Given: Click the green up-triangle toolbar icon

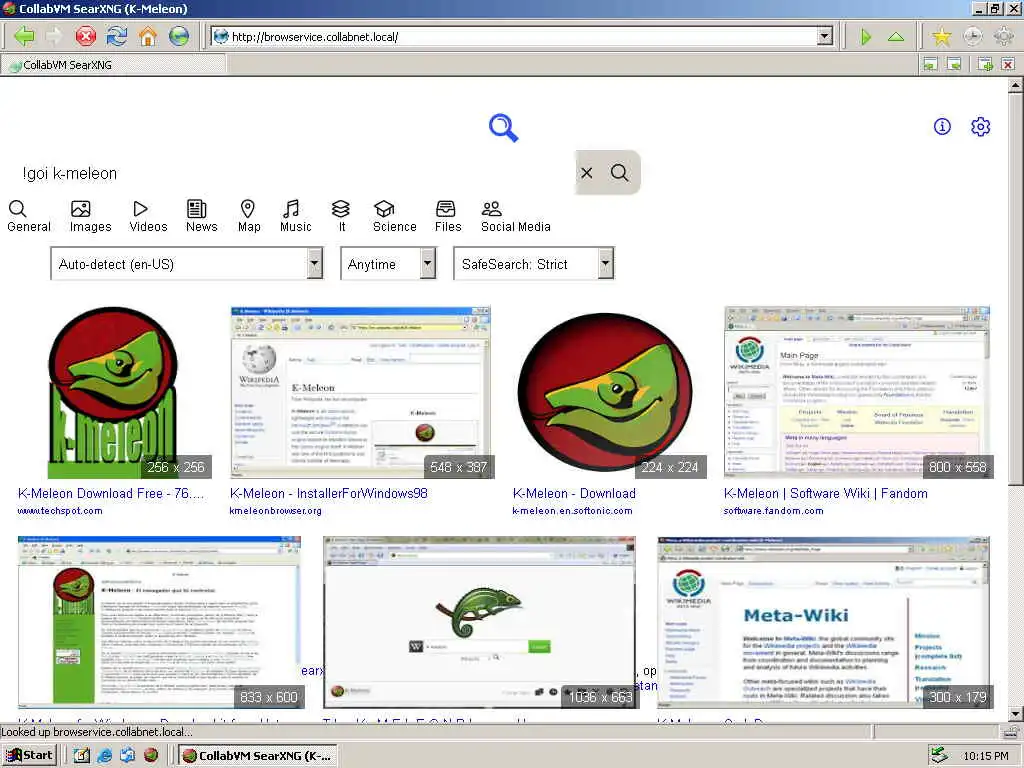Looking at the screenshot, I should [x=896, y=37].
